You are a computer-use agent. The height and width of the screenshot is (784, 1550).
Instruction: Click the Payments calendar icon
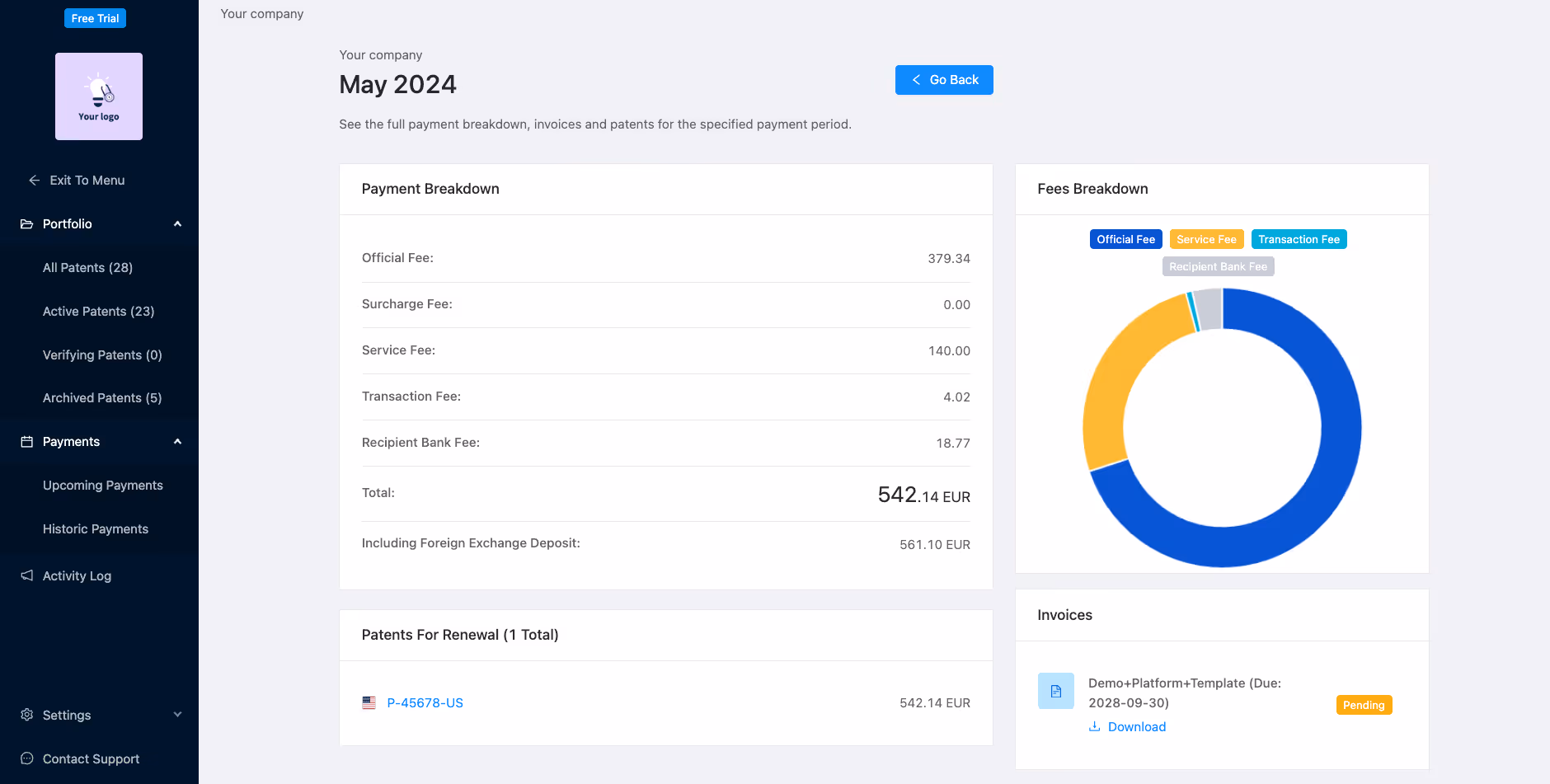coord(26,442)
